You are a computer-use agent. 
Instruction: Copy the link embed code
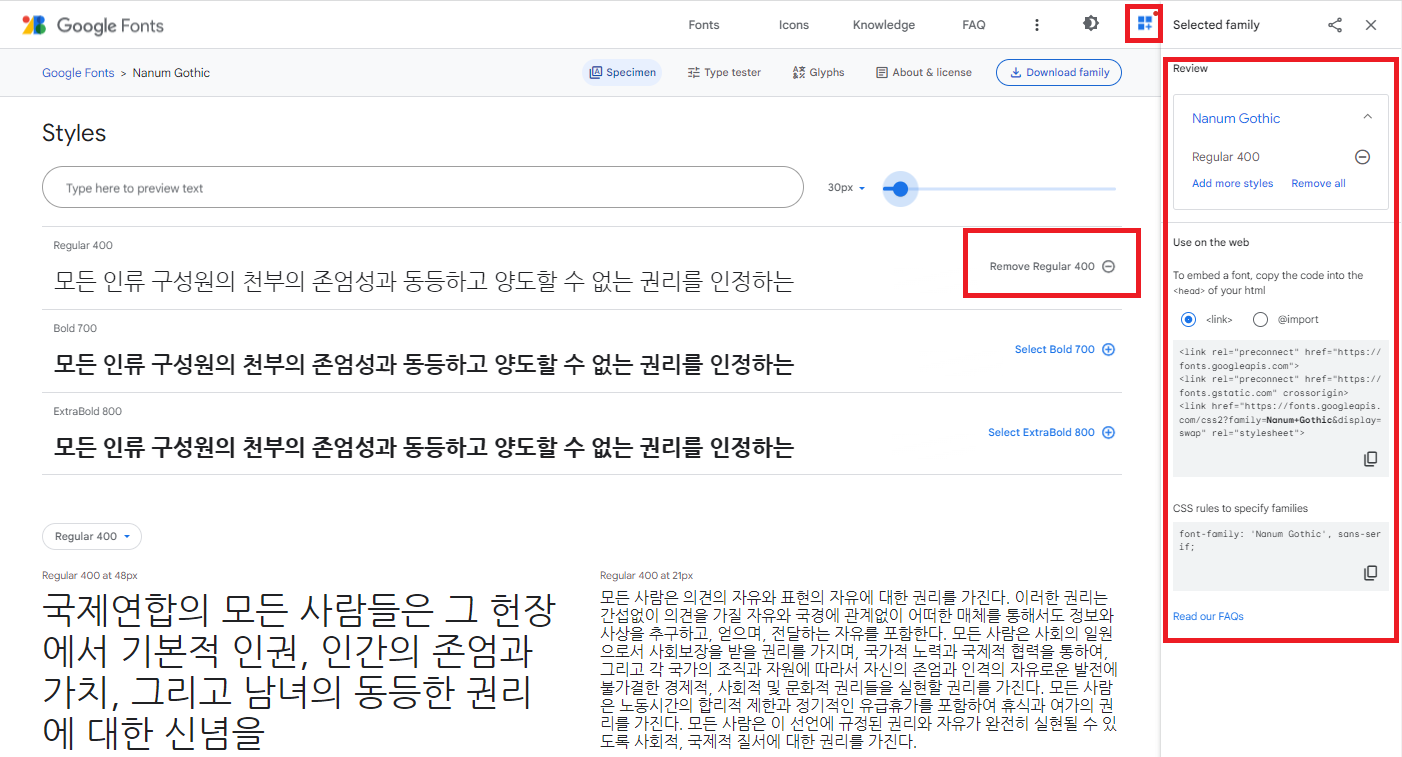tap(1371, 459)
